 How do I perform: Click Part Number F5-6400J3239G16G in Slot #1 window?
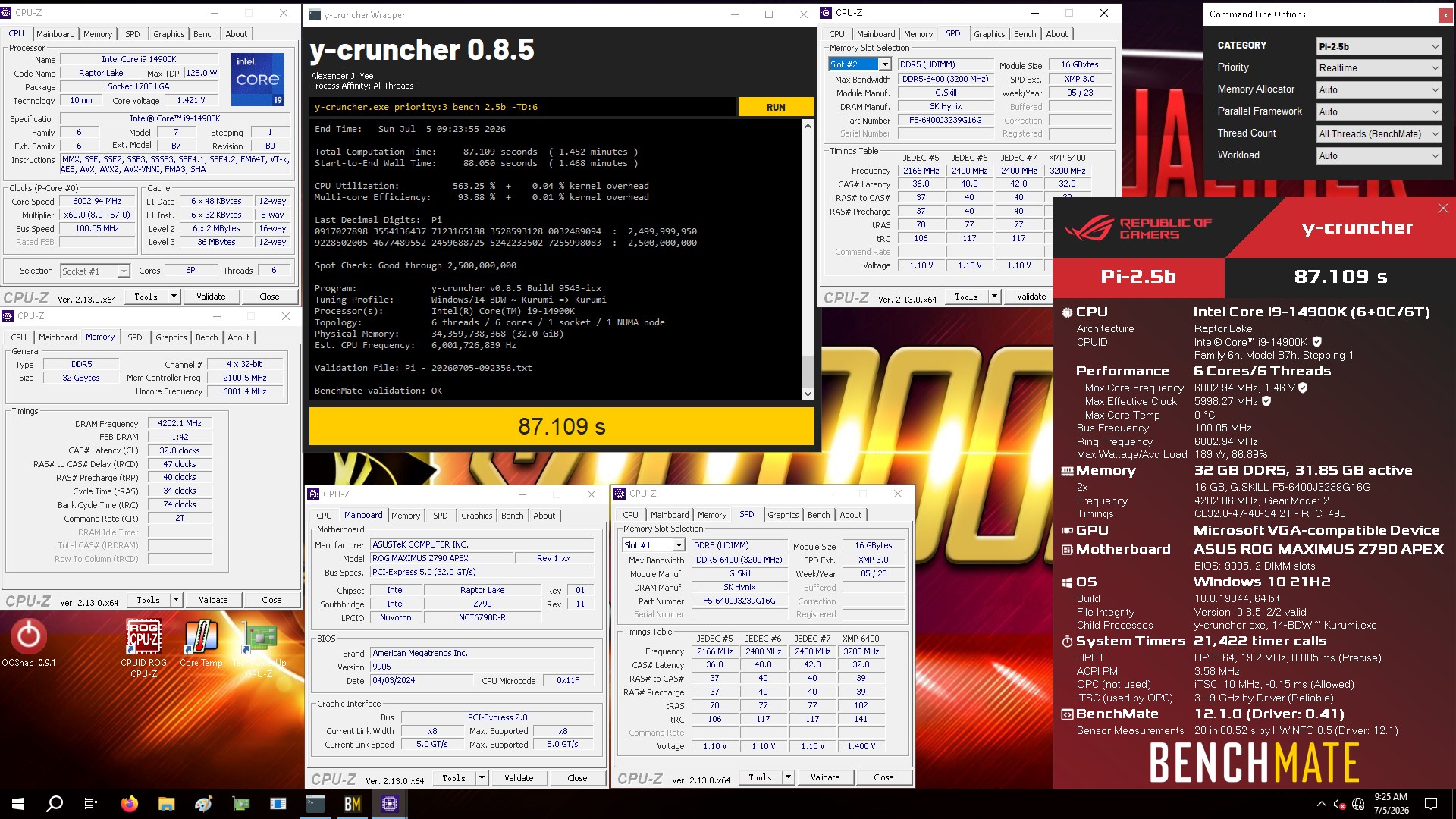coord(739,601)
